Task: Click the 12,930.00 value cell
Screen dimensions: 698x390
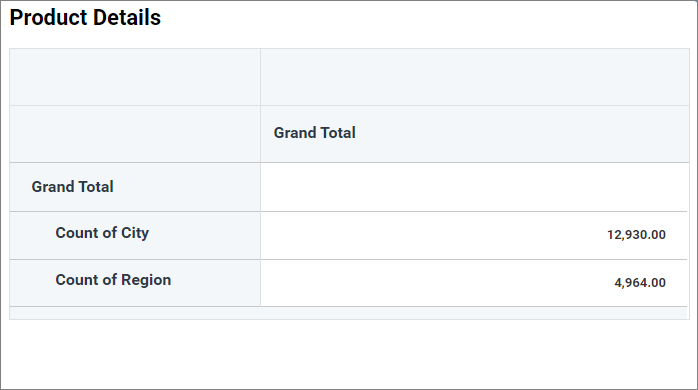Action: (474, 236)
